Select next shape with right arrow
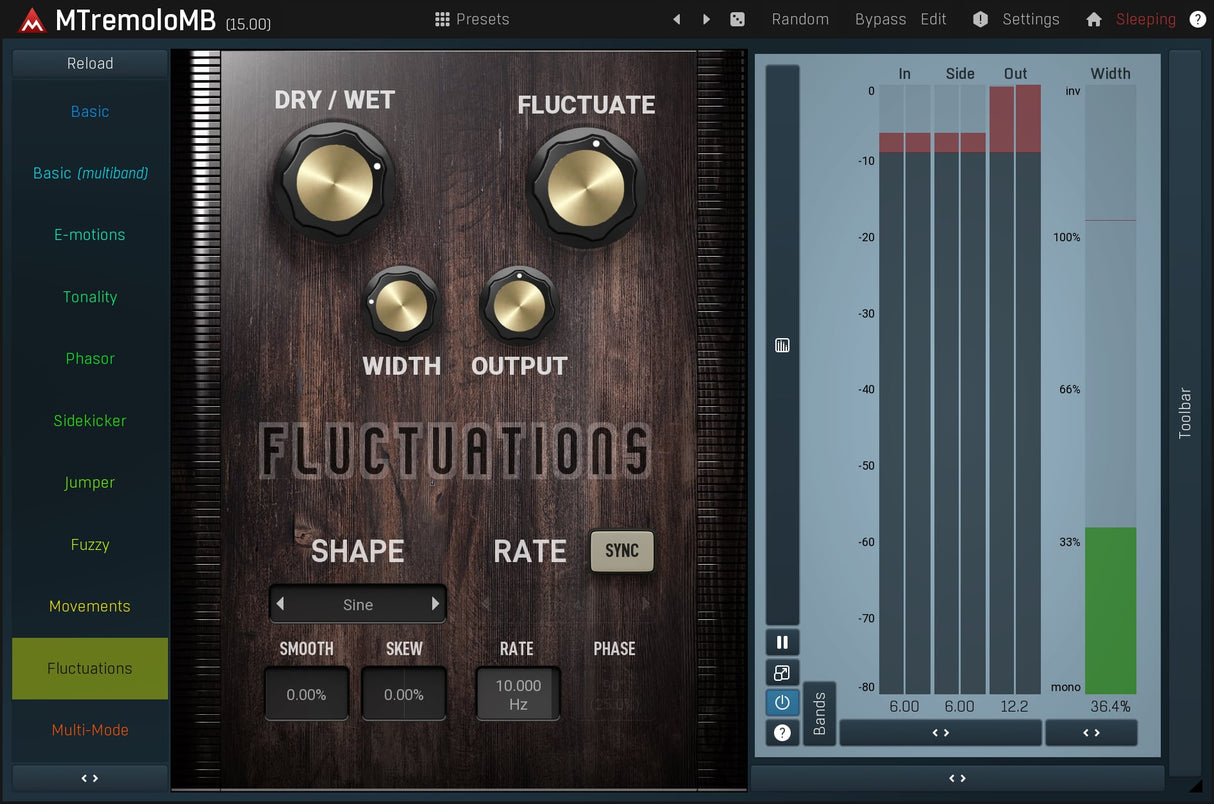Viewport: 1214px width, 804px height. [x=435, y=604]
